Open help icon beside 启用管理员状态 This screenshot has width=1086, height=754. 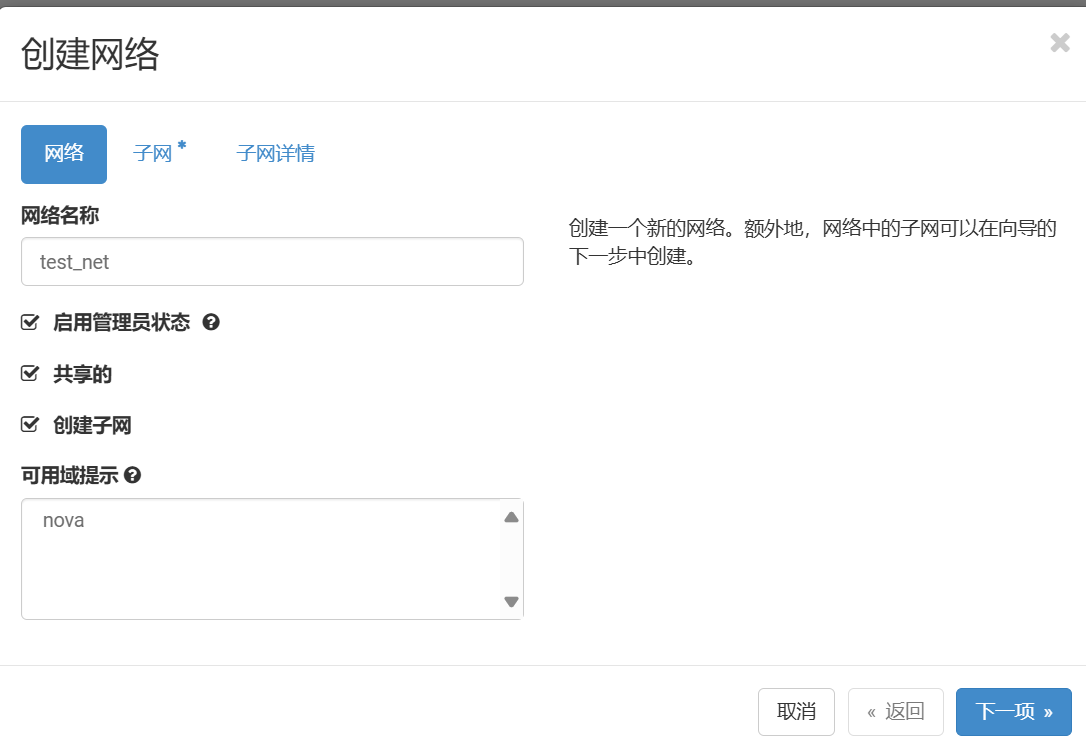point(211,322)
